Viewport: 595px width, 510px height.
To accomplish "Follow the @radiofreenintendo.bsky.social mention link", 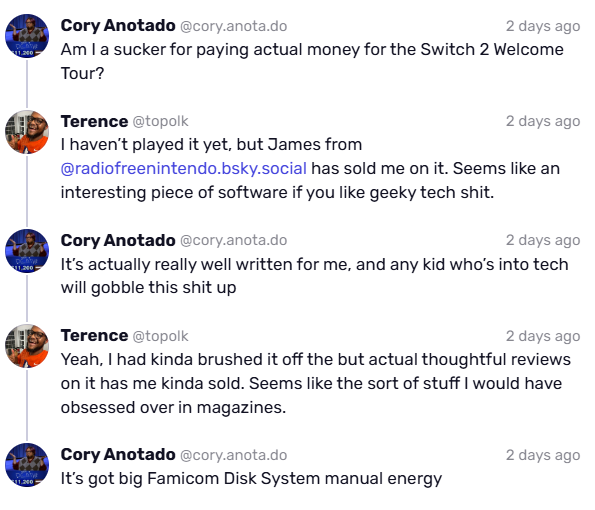I will click(x=184, y=168).
